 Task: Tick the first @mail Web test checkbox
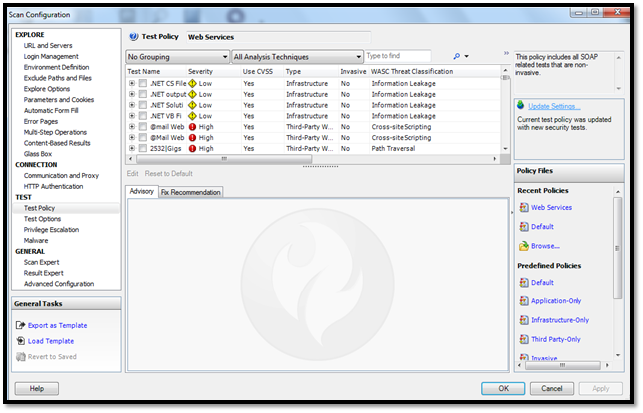[143, 127]
